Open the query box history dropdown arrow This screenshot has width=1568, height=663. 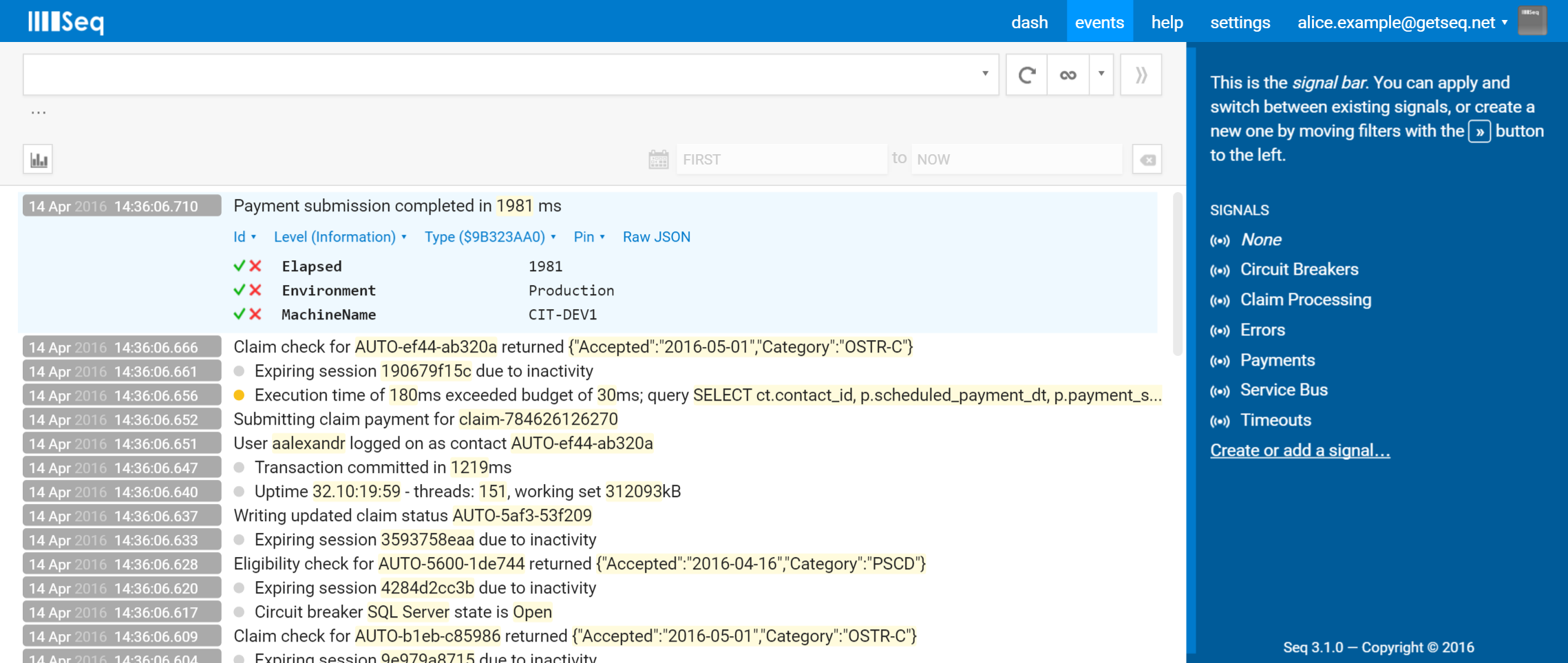point(985,74)
